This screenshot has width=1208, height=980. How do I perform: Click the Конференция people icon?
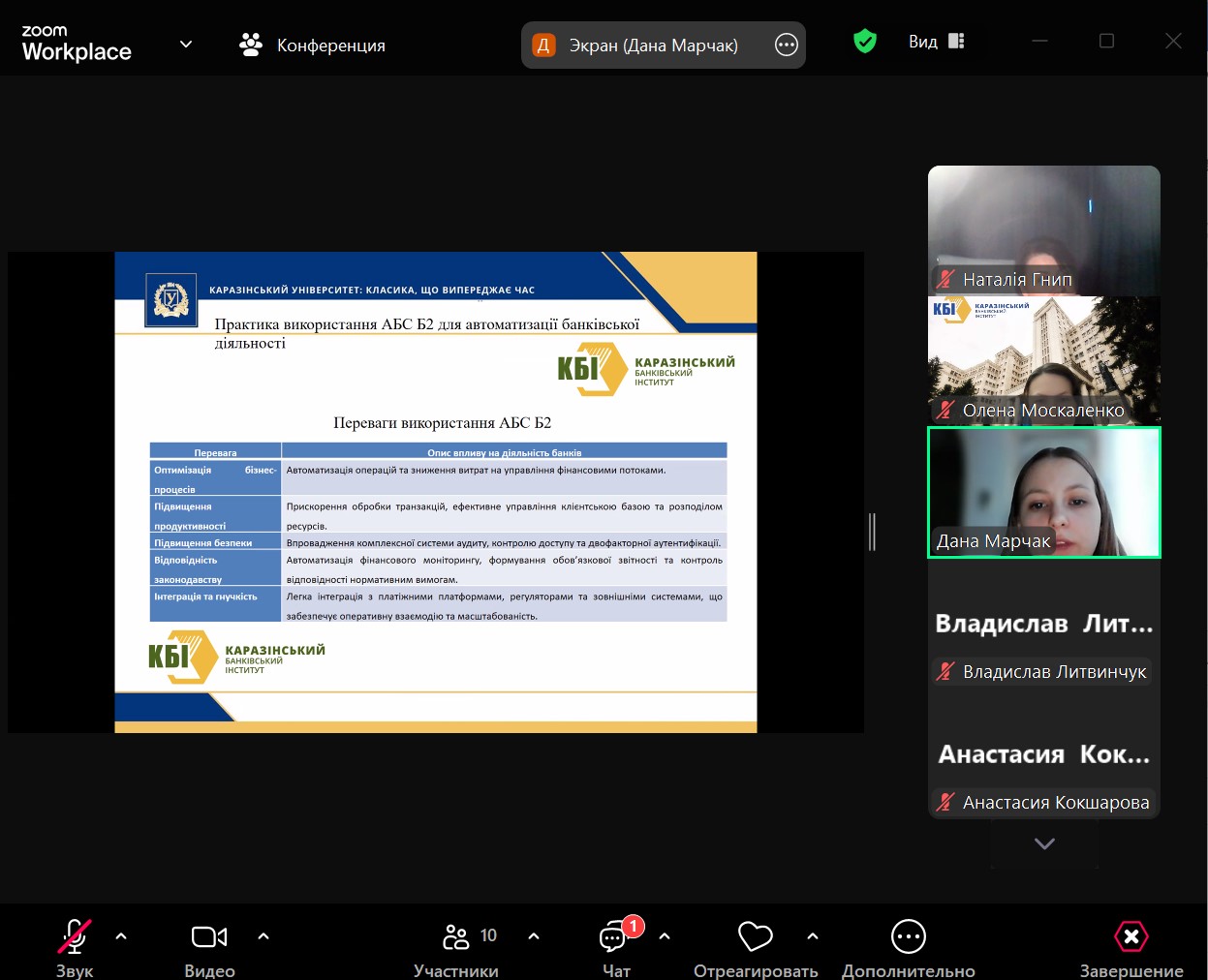tap(251, 45)
